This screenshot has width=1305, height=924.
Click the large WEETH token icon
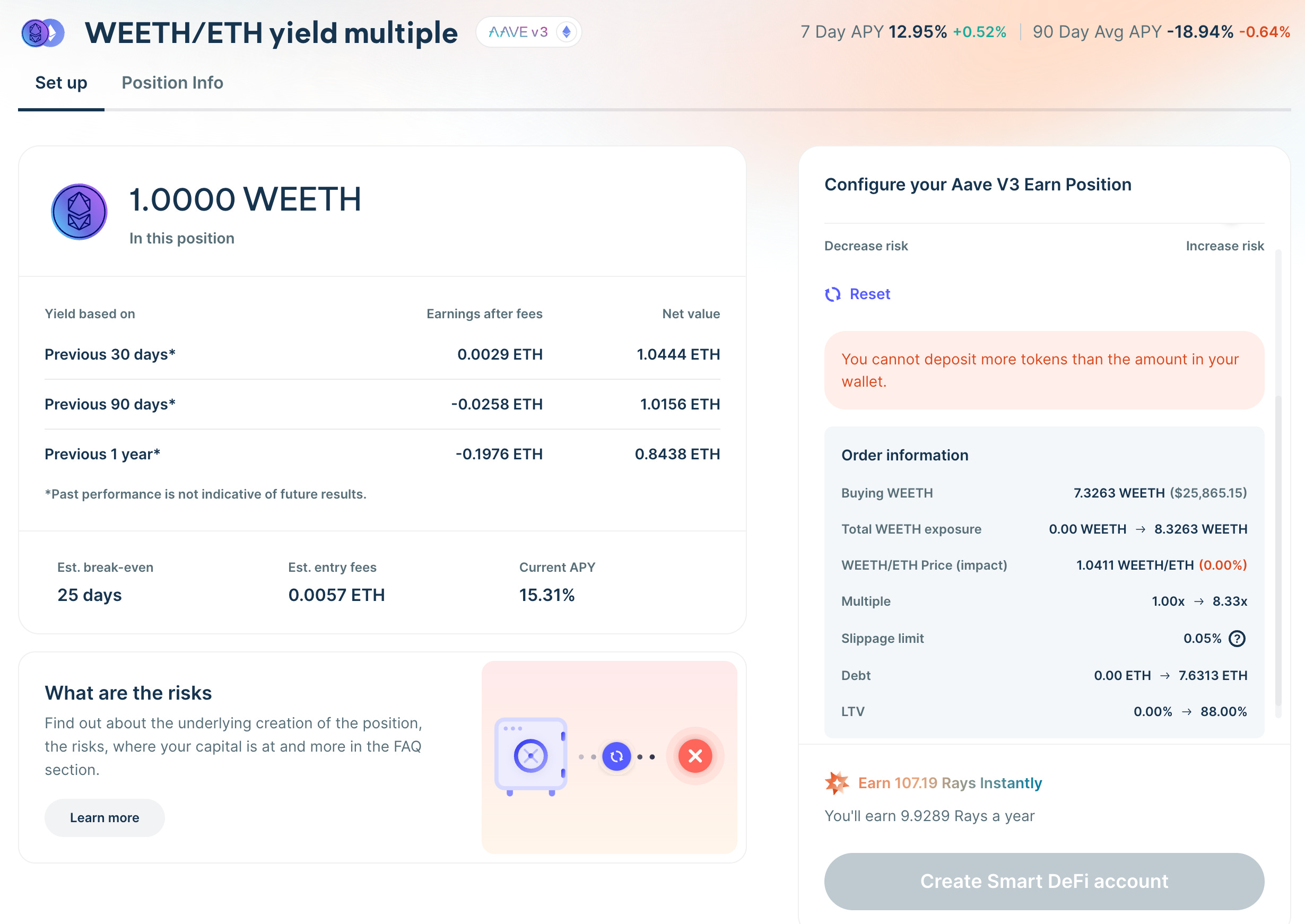pyautogui.click(x=79, y=212)
